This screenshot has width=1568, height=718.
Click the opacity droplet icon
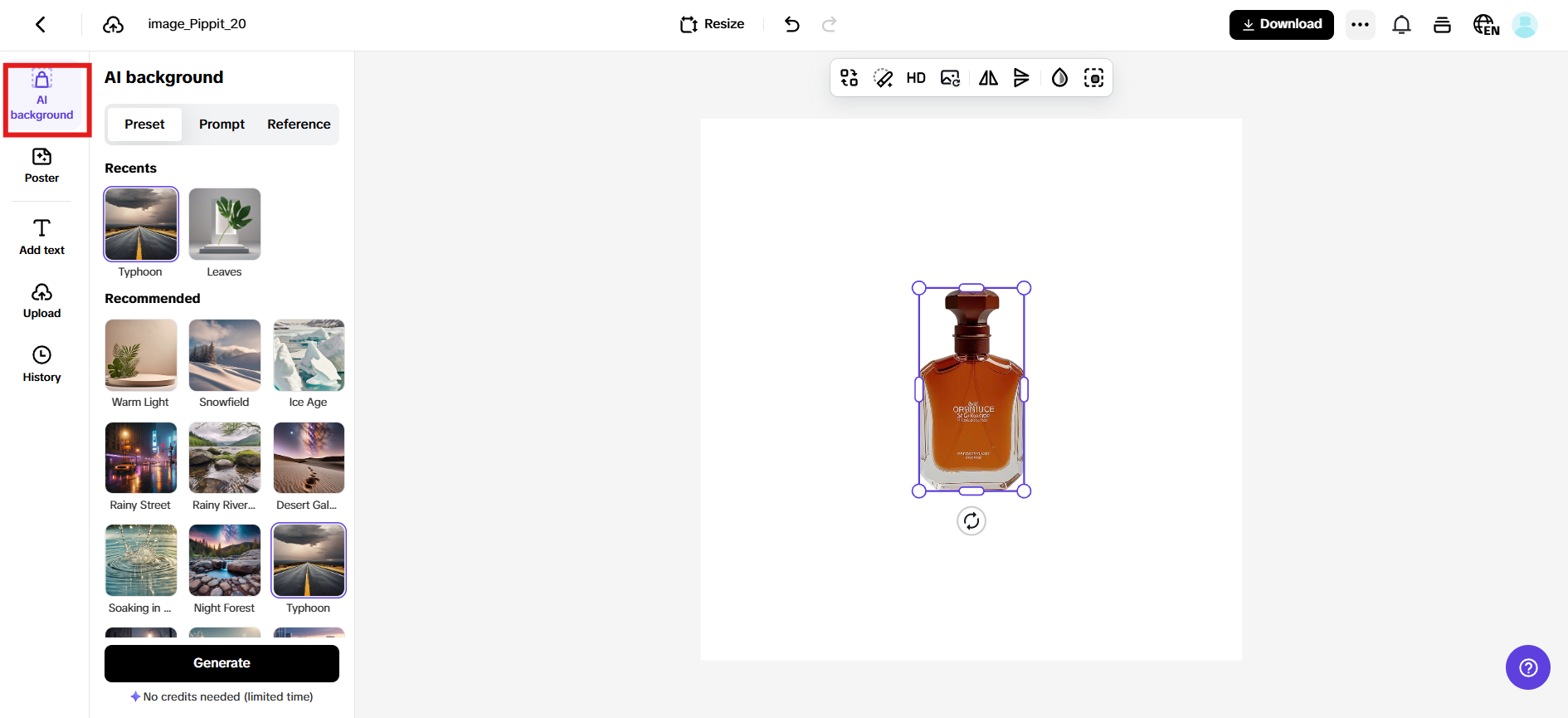pyautogui.click(x=1059, y=78)
